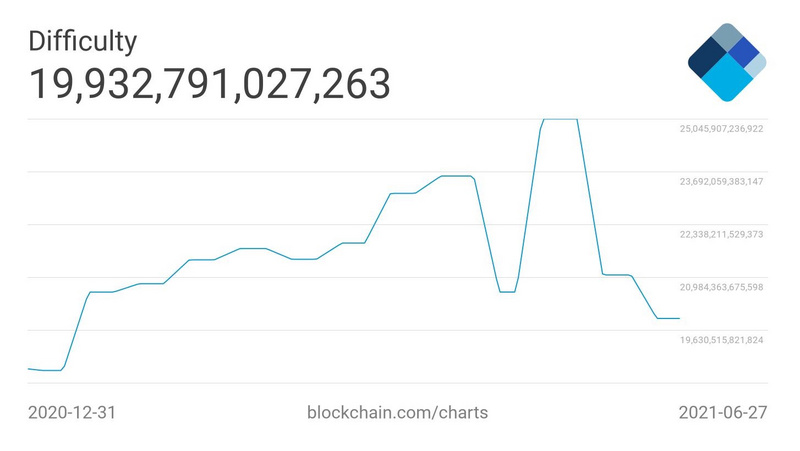
Task: Click the large light blue diamond in the logo
Action: 727,80
